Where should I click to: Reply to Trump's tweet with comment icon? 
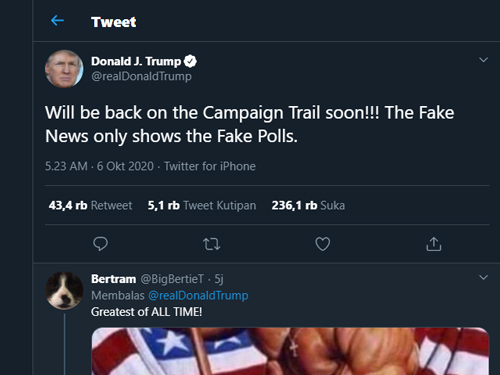point(100,244)
